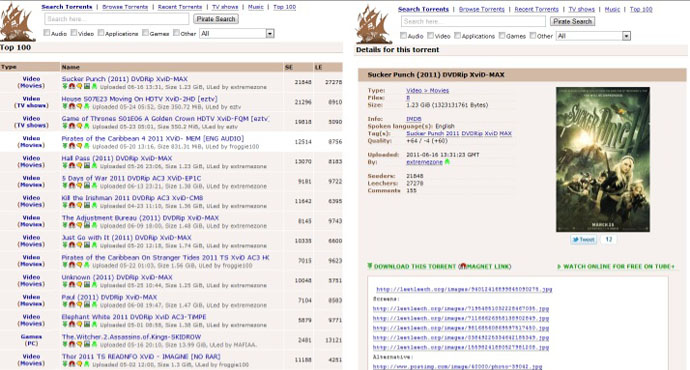Check the Games checkbox on details page
690x370 pixels.
(x=502, y=35)
